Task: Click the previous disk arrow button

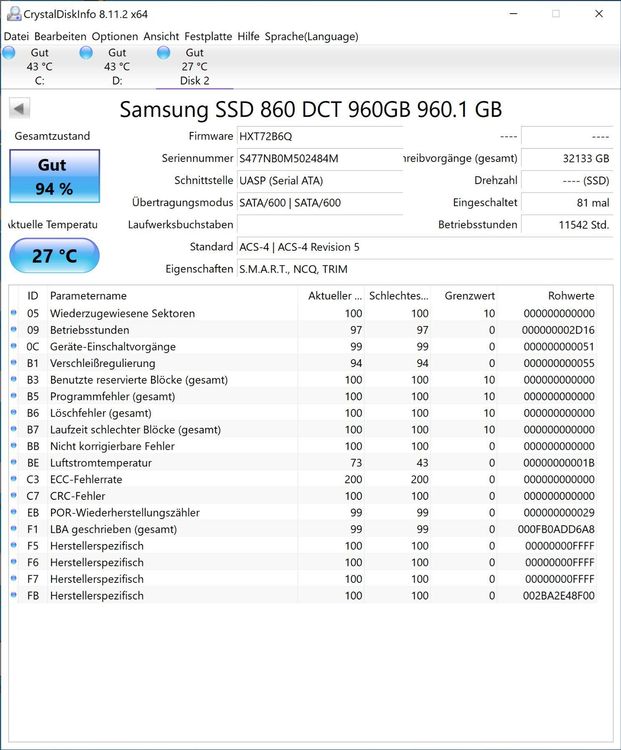Action: click(20, 109)
